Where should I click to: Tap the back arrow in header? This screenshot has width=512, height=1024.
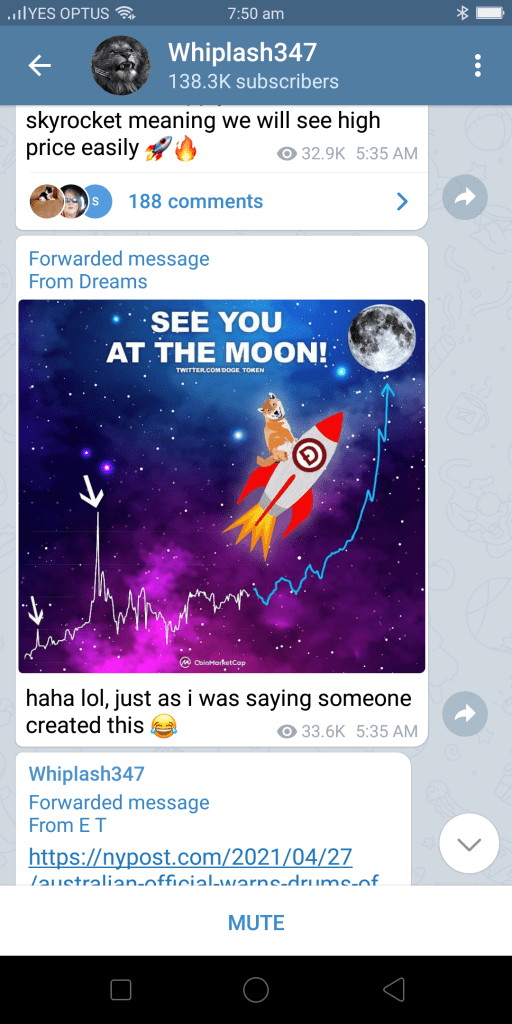(40, 65)
